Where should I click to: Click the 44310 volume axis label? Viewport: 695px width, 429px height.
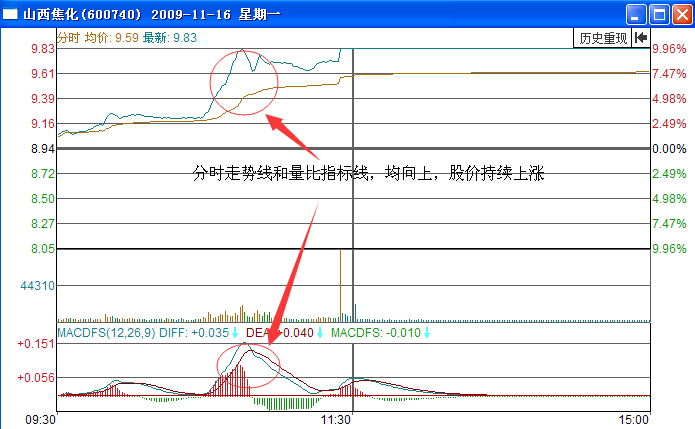tap(37, 286)
